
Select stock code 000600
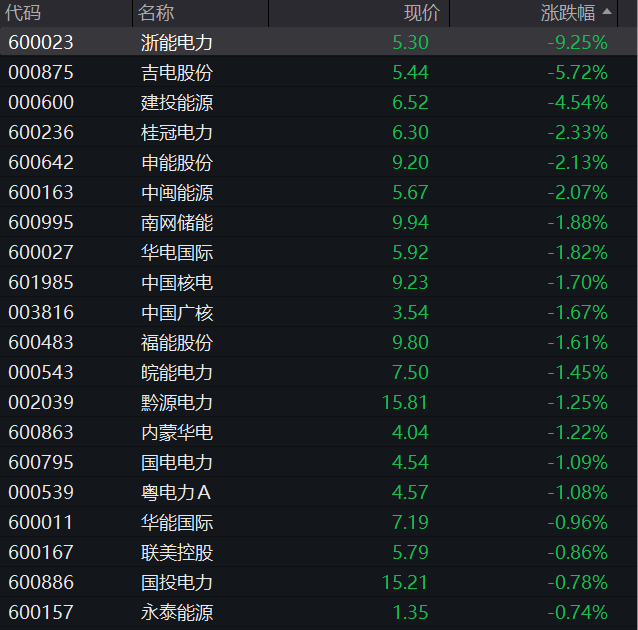(x=41, y=102)
